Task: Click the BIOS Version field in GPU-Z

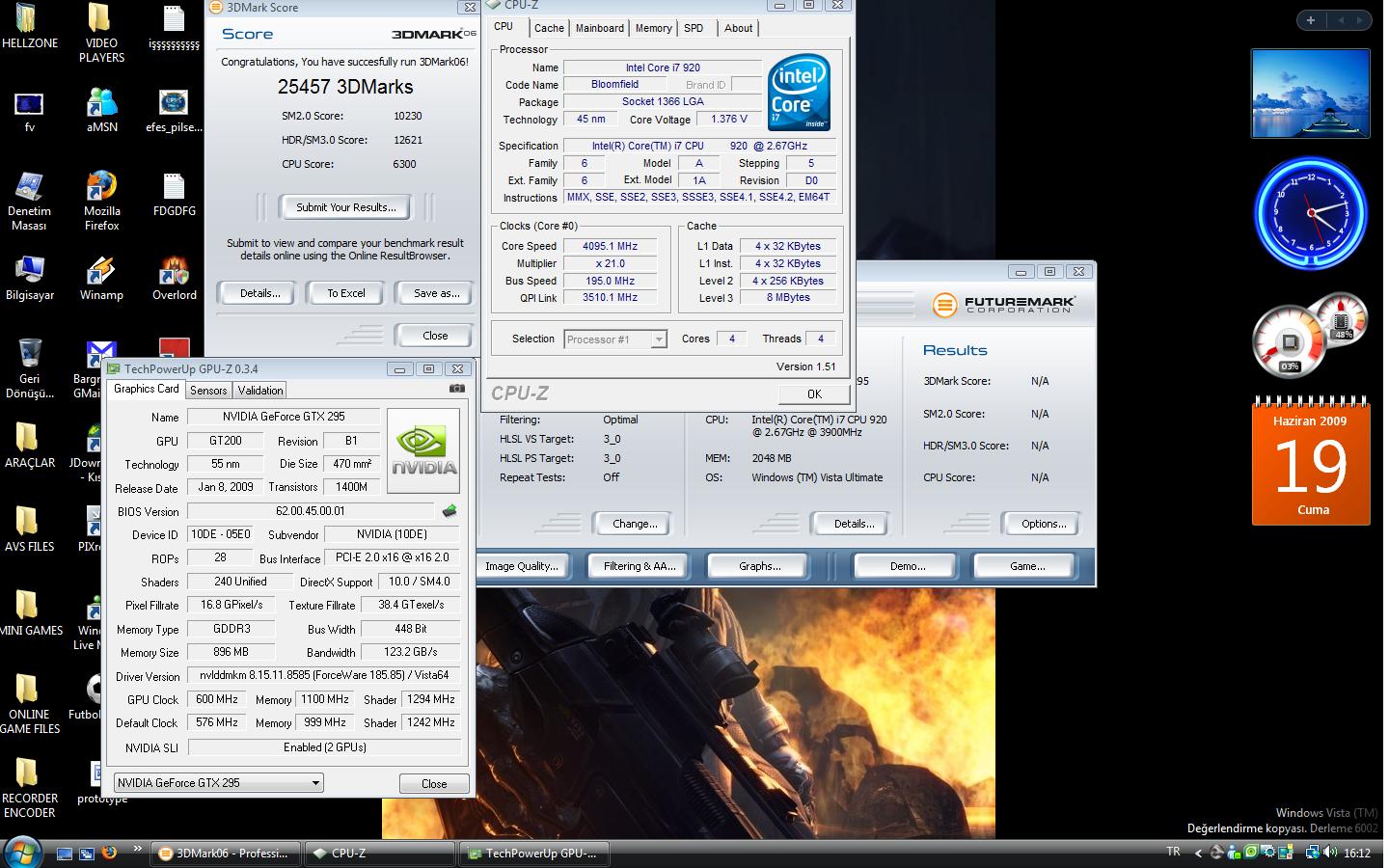Action: (x=311, y=511)
